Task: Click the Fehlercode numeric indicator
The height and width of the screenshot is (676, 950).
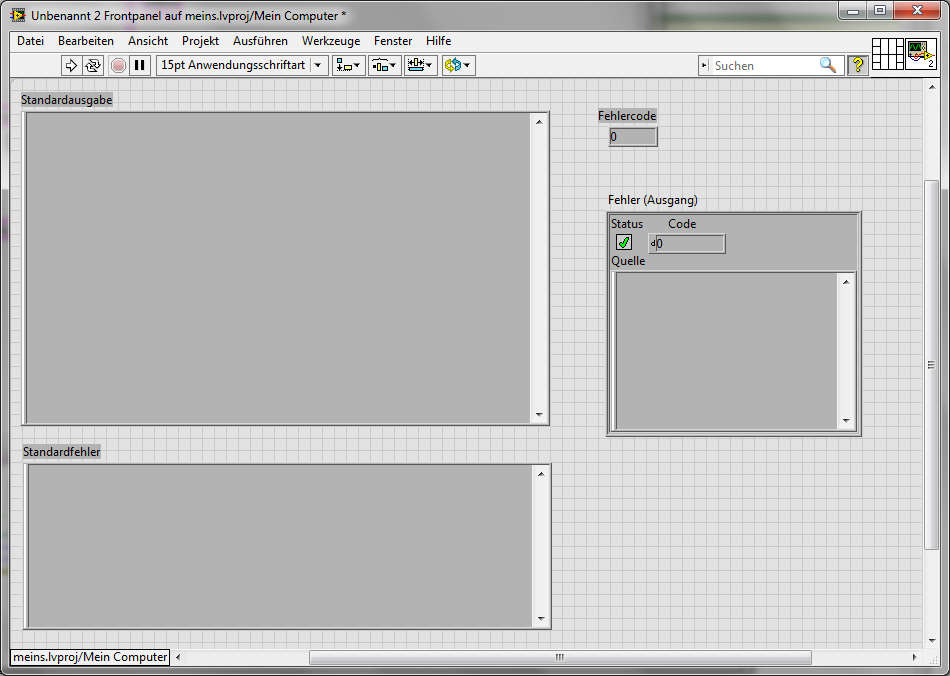Action: tap(633, 137)
